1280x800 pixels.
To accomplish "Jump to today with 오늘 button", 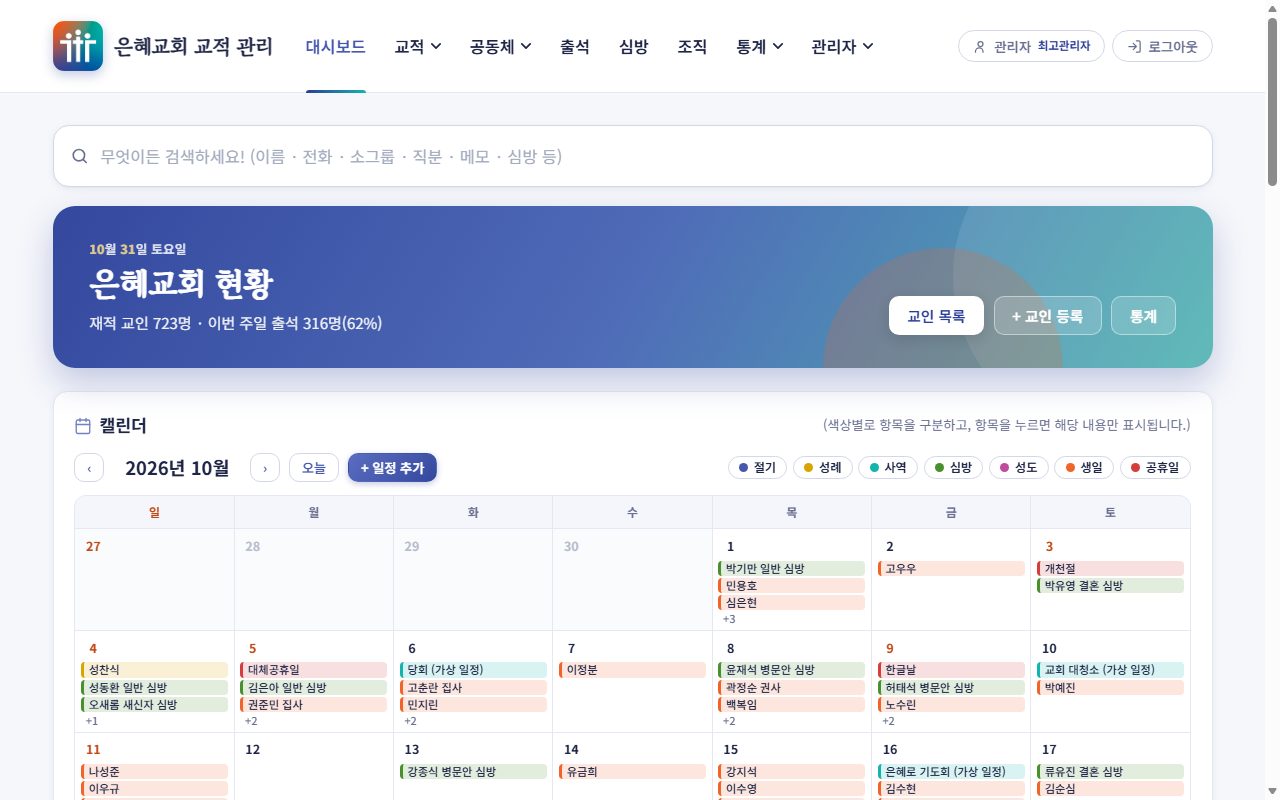I will 314,468.
